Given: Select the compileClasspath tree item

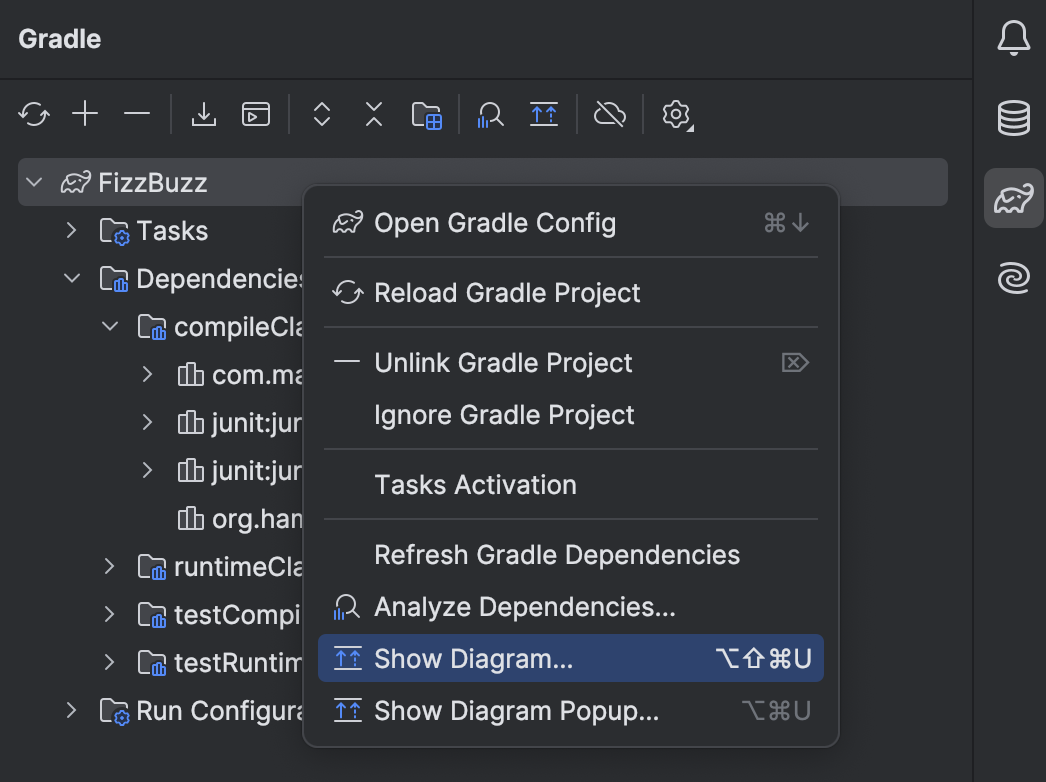Looking at the screenshot, I should (x=245, y=326).
